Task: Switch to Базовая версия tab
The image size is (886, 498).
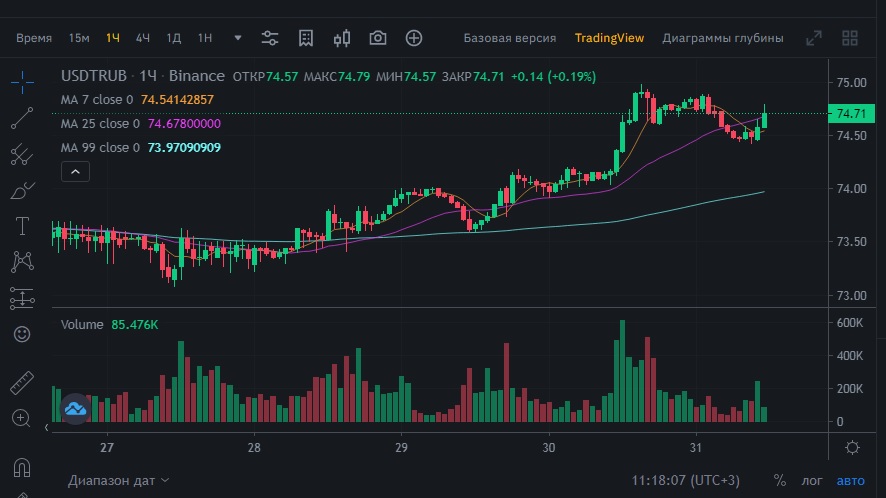Action: pos(510,38)
